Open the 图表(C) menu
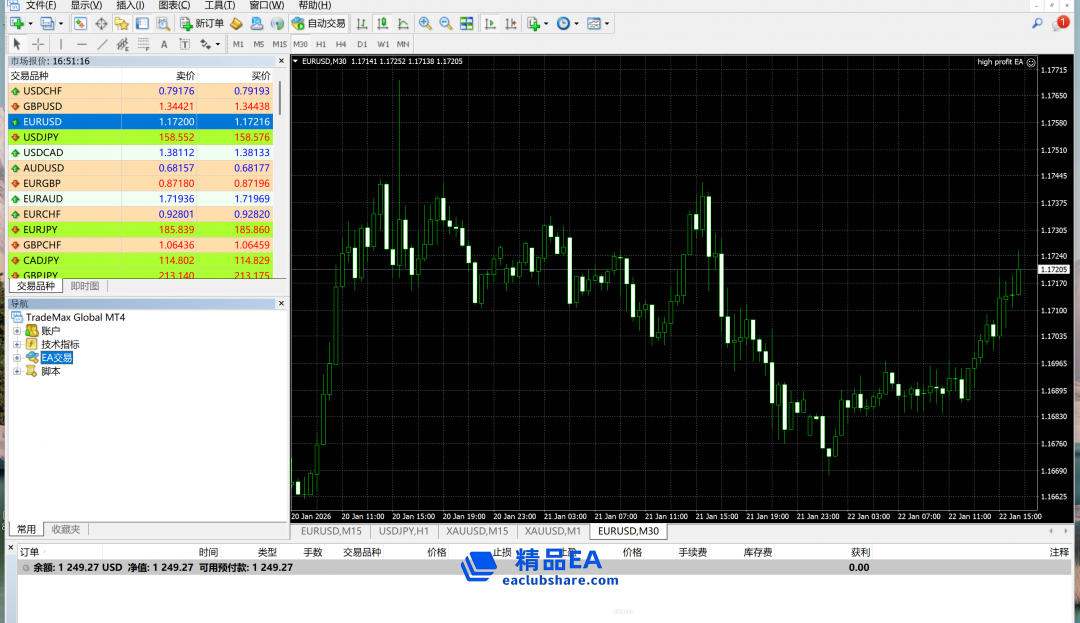1080x623 pixels. pos(174,6)
